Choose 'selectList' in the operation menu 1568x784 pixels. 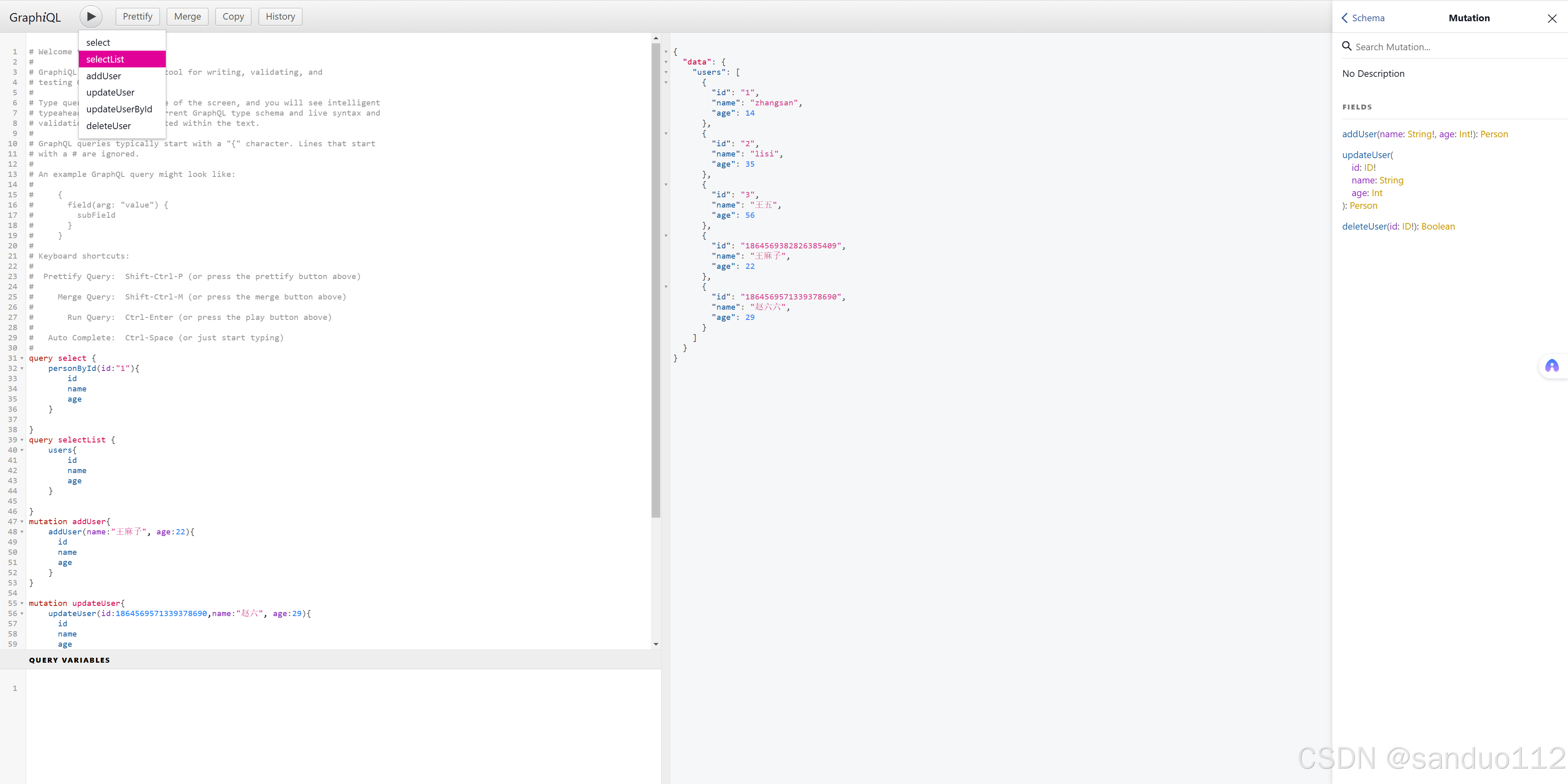[x=122, y=59]
